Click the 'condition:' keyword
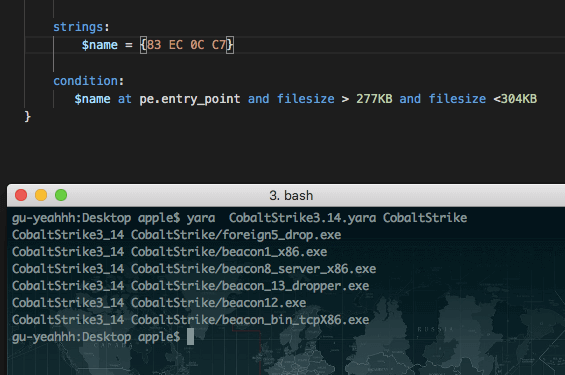This screenshot has width=565, height=375. [x=89, y=81]
